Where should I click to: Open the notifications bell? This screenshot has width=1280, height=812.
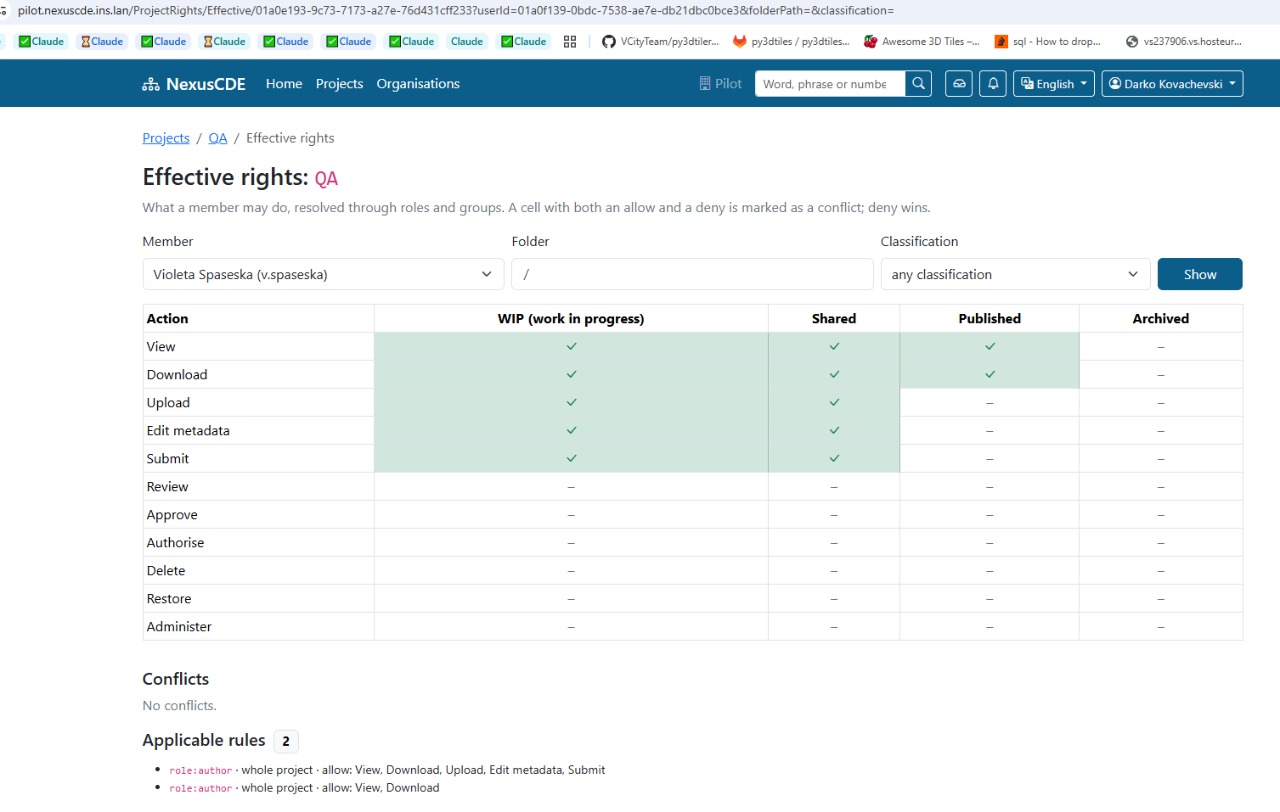tap(993, 84)
